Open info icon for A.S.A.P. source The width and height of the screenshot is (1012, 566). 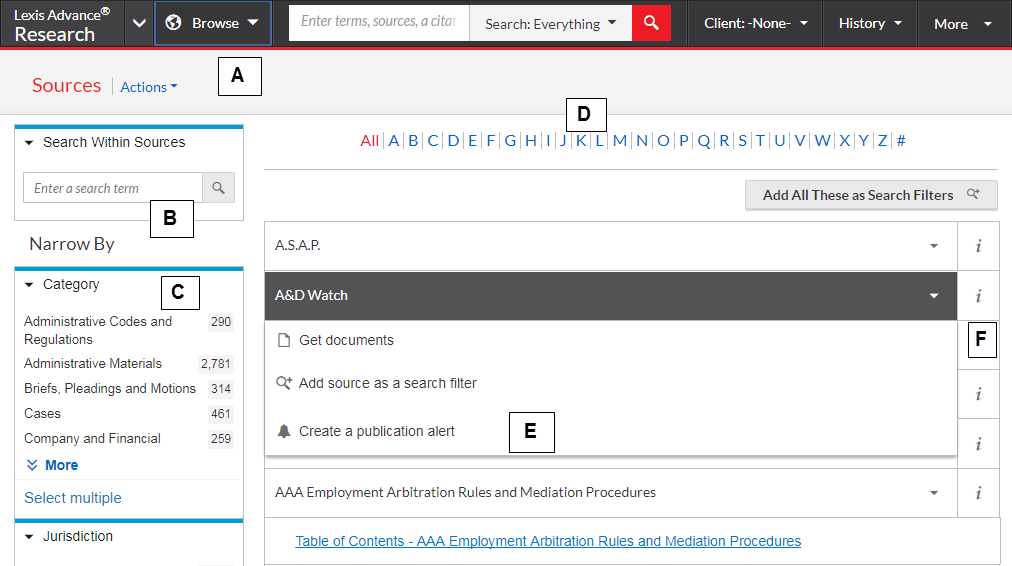[x=978, y=246]
